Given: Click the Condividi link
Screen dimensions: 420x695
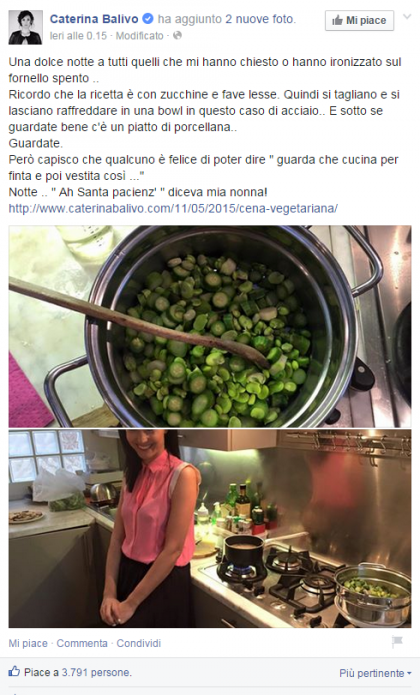Looking at the screenshot, I should [x=139, y=643].
